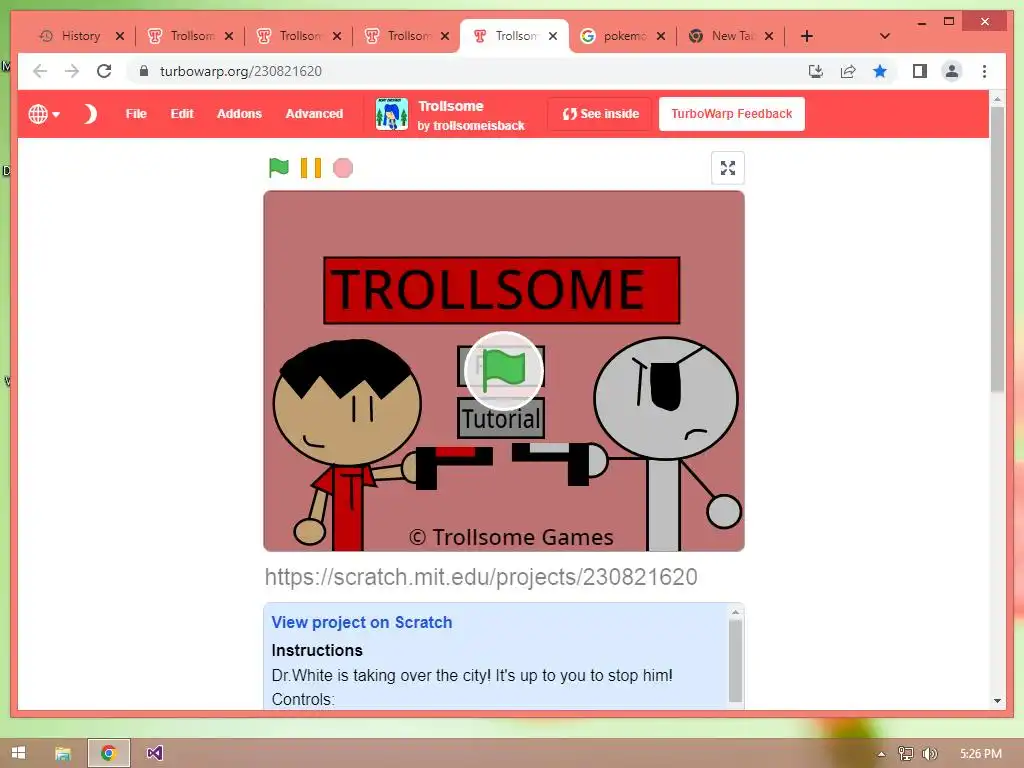1024x768 pixels.
Task: Open the Chrome profile menu
Action: 952,71
